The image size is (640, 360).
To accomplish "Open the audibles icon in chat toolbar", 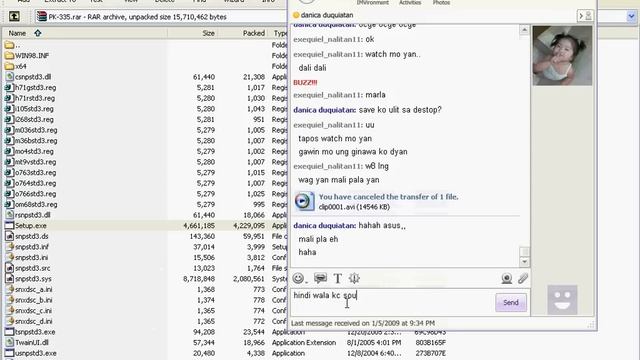I will tap(320, 278).
